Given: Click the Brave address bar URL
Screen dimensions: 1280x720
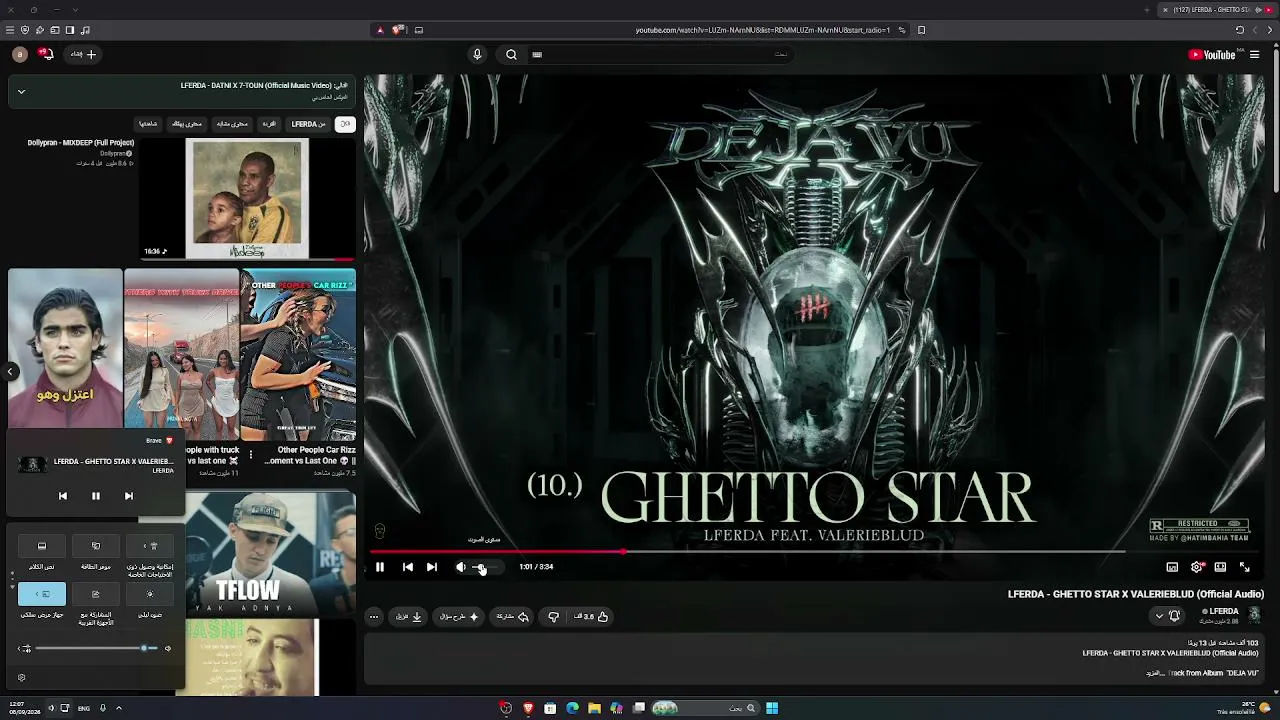Looking at the screenshot, I should [x=763, y=30].
